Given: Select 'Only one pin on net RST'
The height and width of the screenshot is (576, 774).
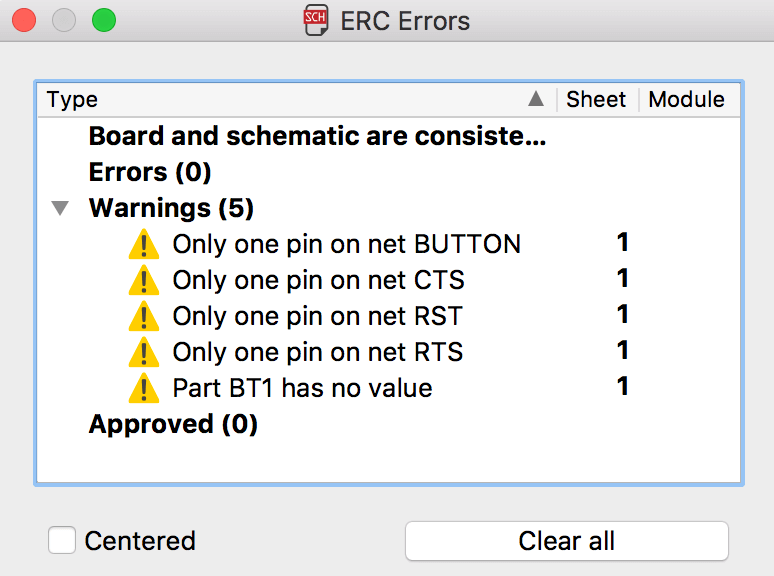Looking at the screenshot, I should tap(317, 316).
